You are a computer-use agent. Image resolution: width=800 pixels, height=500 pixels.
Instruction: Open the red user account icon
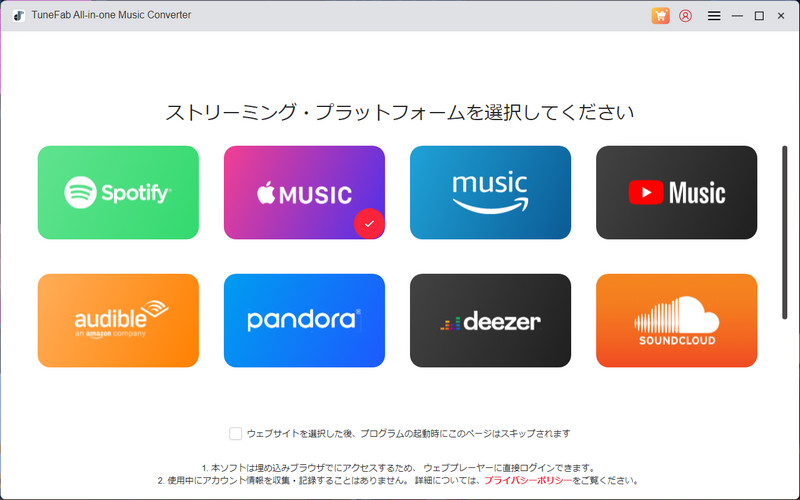coord(685,16)
